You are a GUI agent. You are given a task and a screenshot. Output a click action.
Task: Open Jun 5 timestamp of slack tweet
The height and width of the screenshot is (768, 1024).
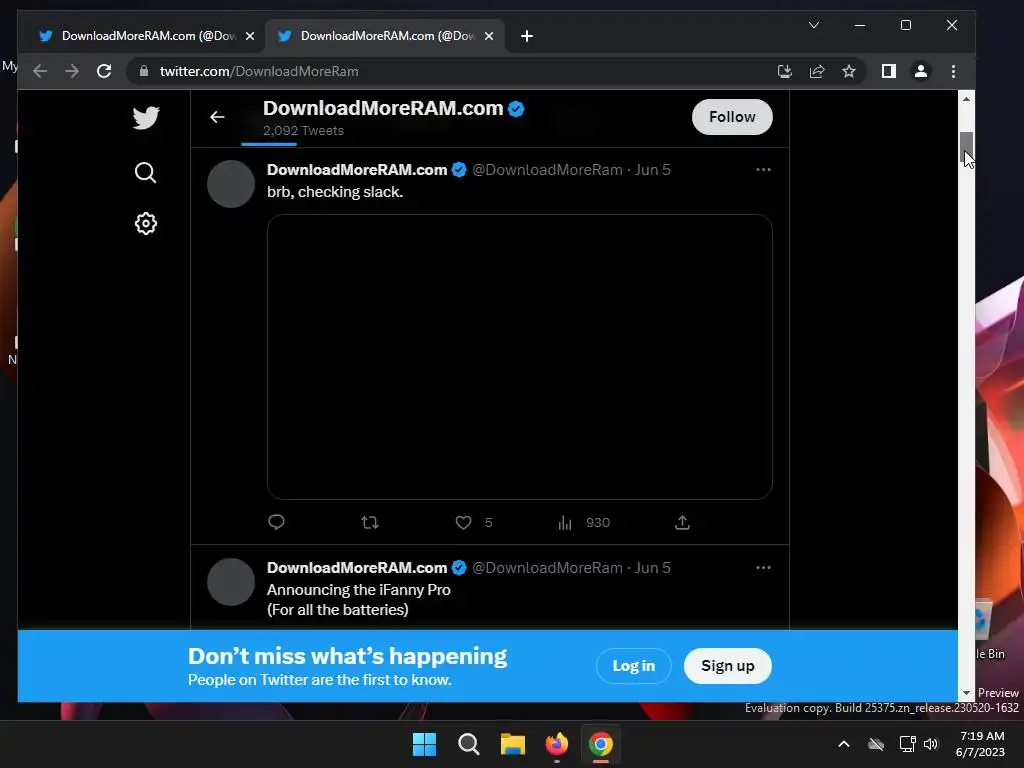pos(652,170)
